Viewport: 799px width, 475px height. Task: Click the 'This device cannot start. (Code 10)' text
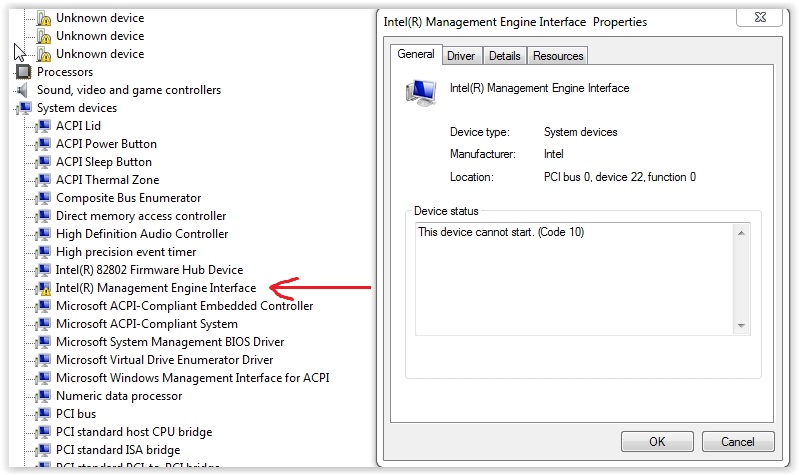point(501,232)
